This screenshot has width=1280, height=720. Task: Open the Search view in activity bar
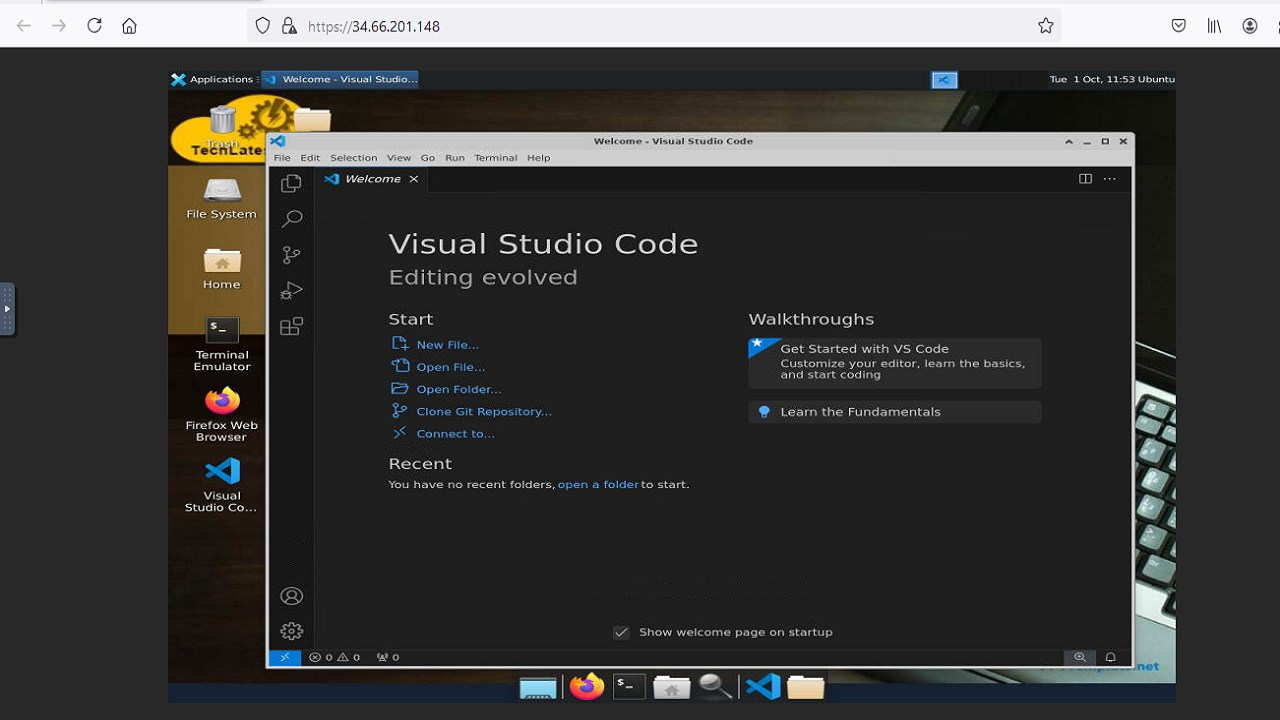(x=291, y=219)
